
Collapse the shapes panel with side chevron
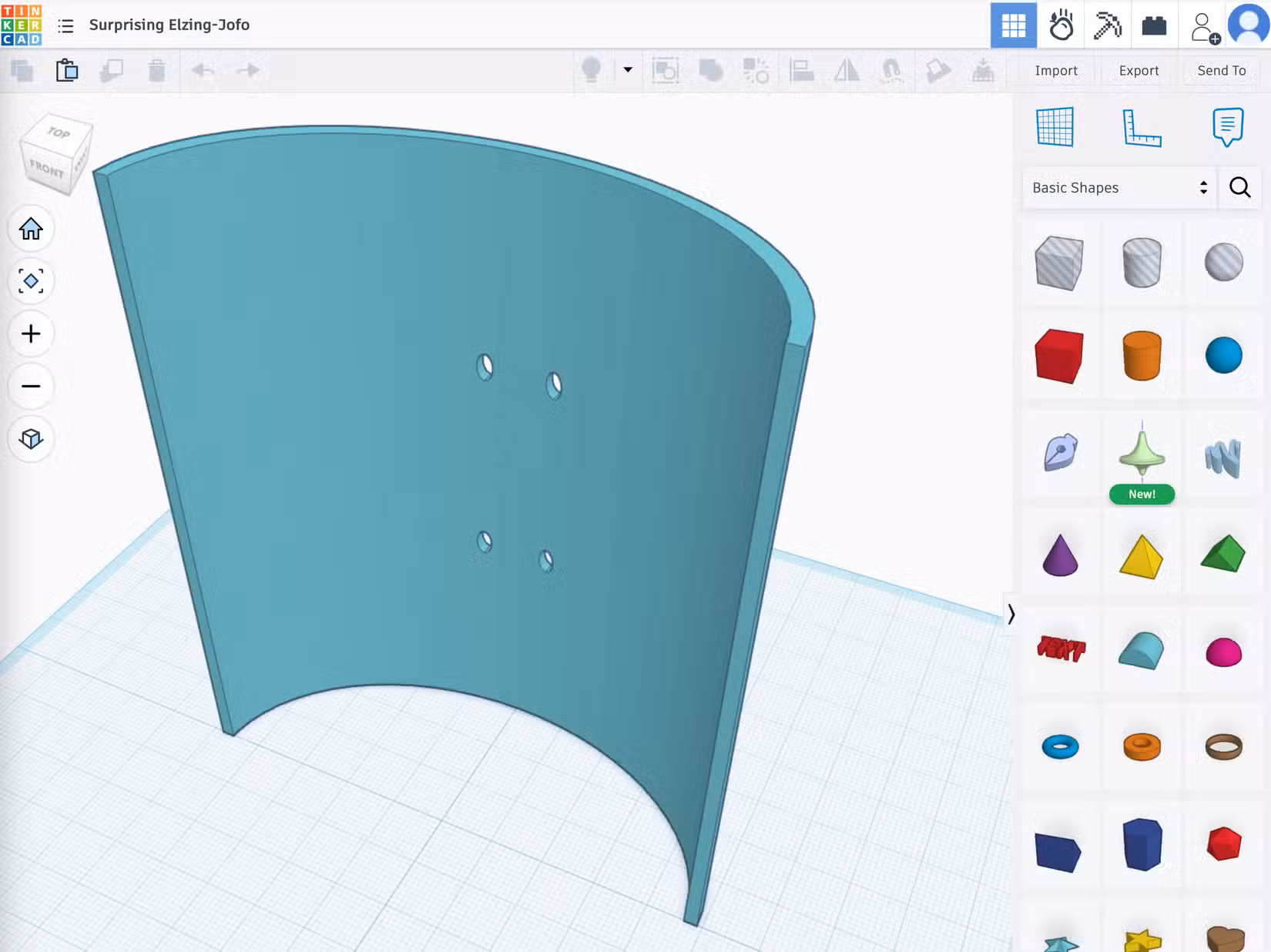click(x=1013, y=613)
